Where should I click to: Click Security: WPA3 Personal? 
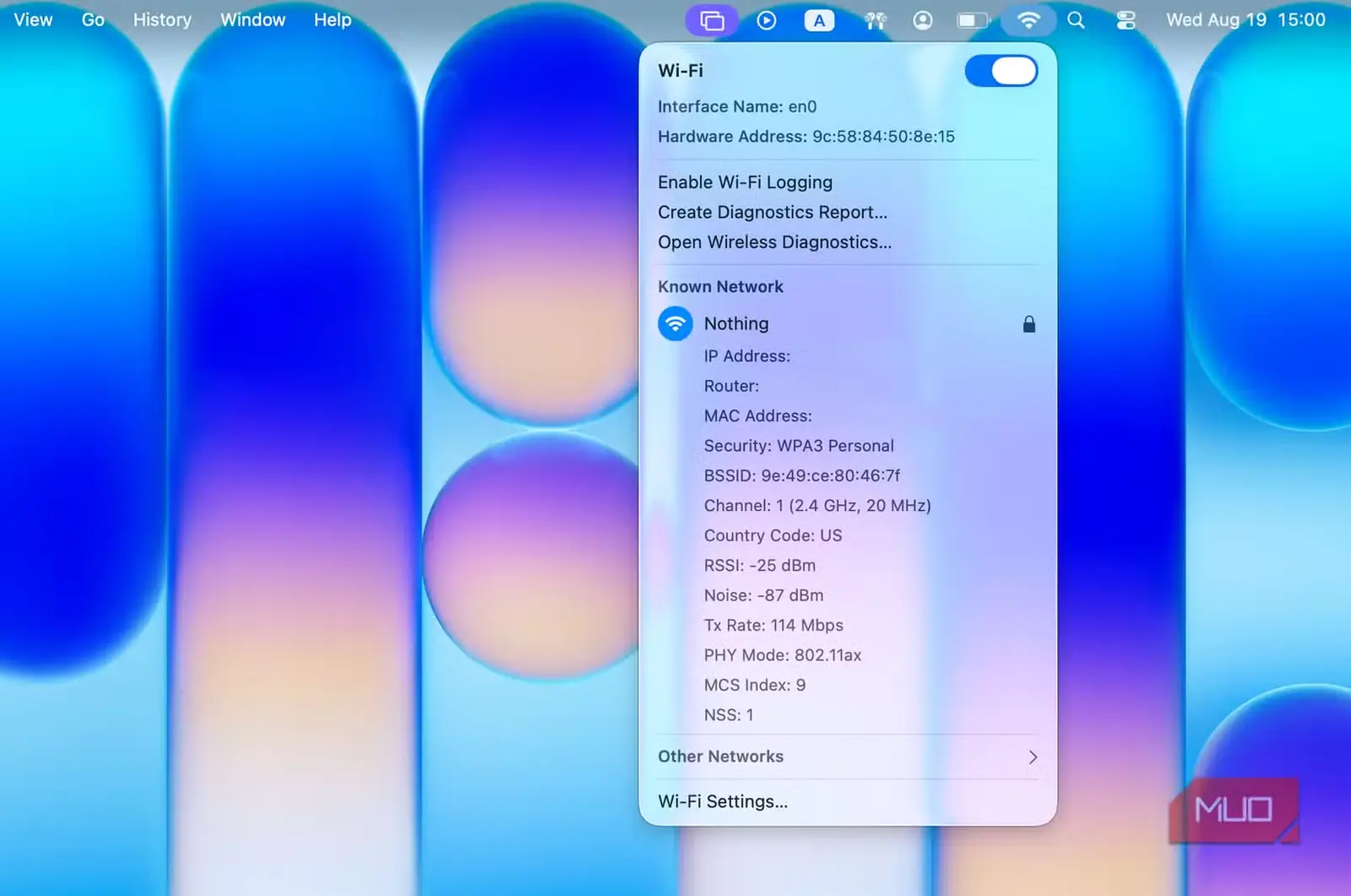799,446
